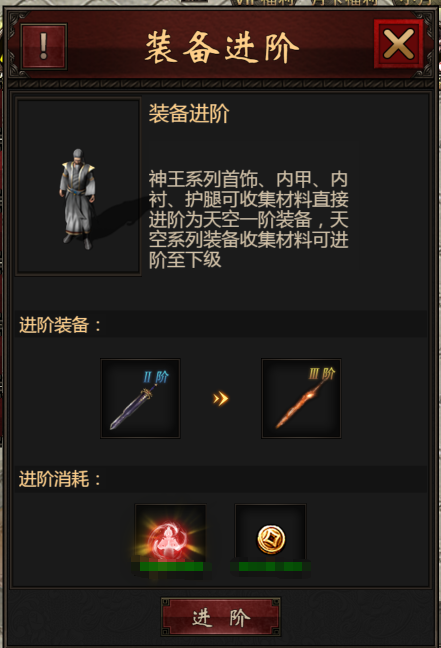Open the 月卡福利 tab at the top edge

(344, 2)
